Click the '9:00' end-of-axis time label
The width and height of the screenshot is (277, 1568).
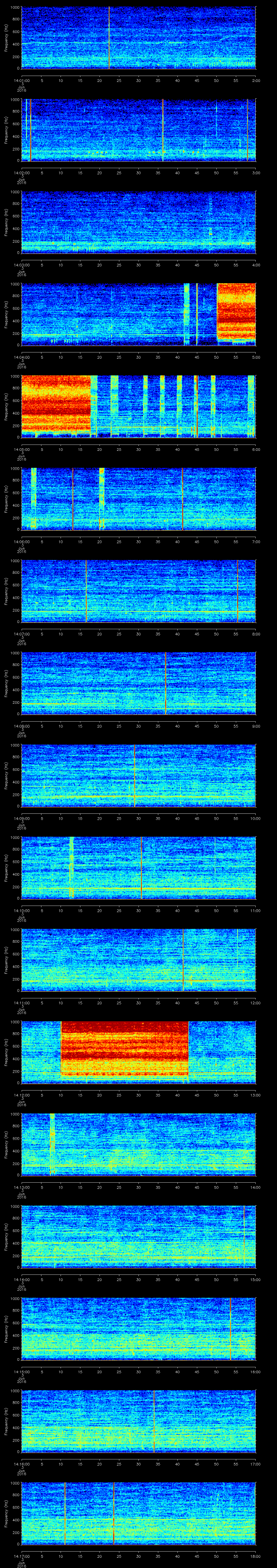click(x=256, y=726)
